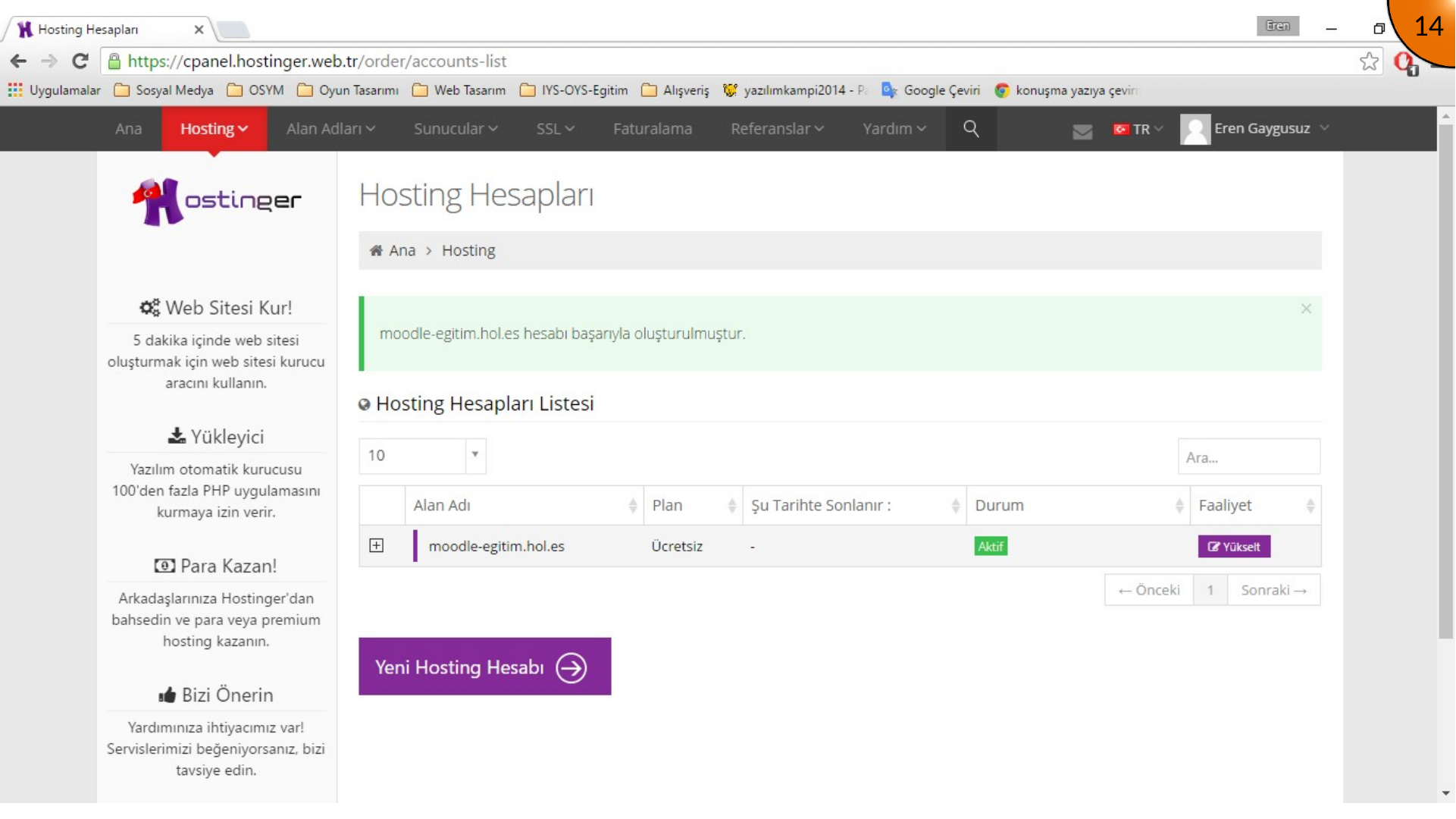Go back with browser back arrow
The height and width of the screenshot is (819, 1456).
click(18, 61)
